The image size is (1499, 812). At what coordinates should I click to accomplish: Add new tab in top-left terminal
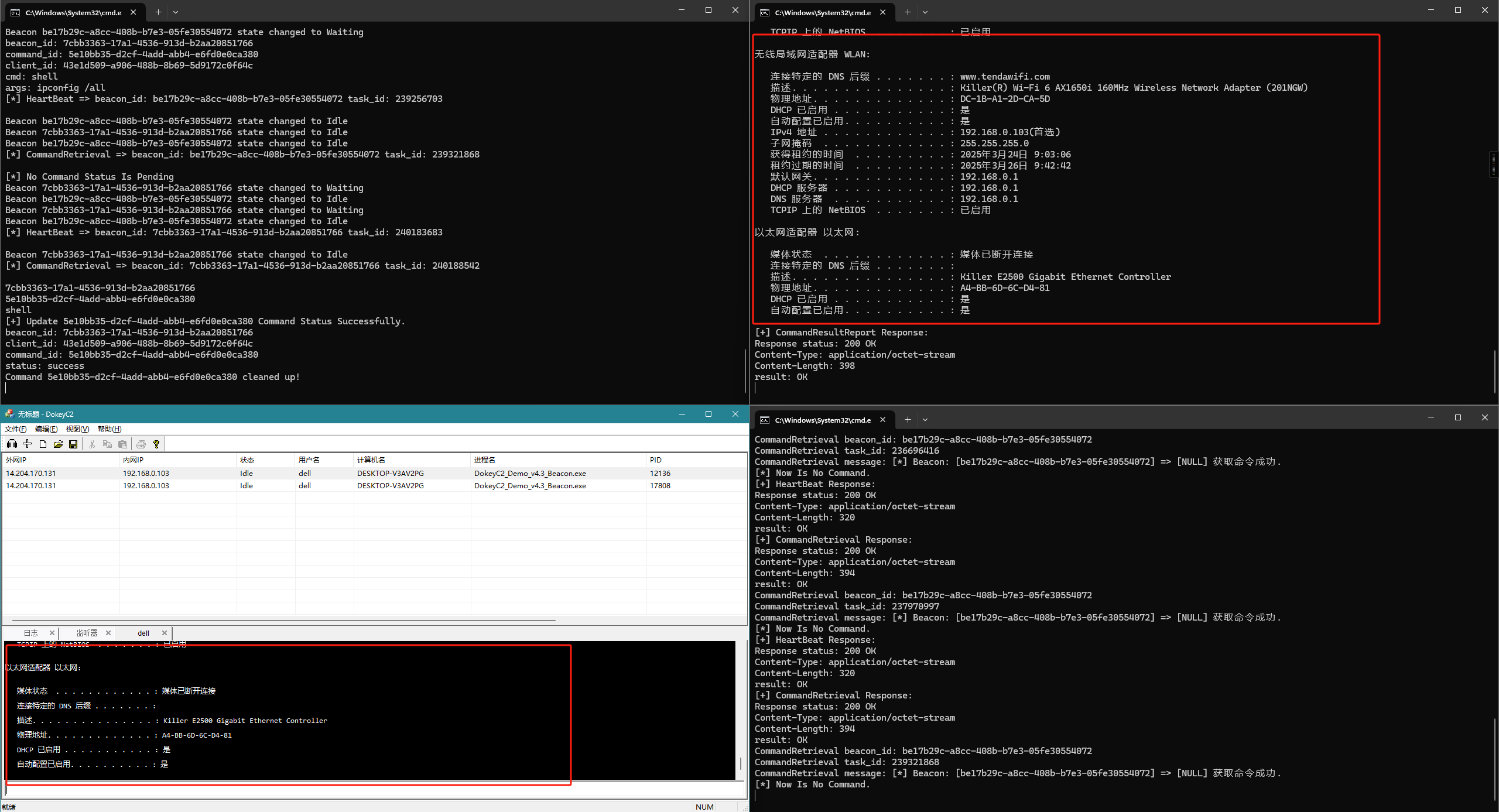click(158, 12)
